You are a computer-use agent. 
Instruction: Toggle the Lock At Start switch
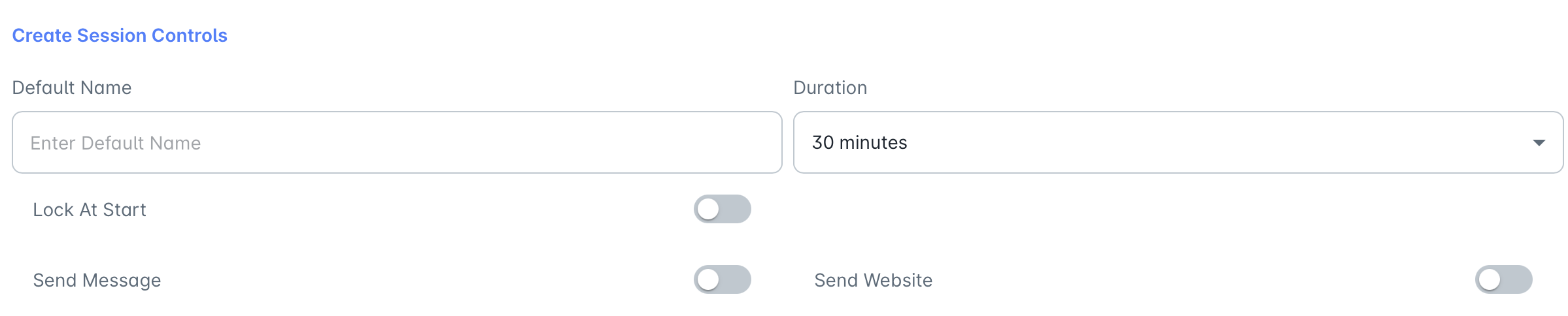point(722,209)
